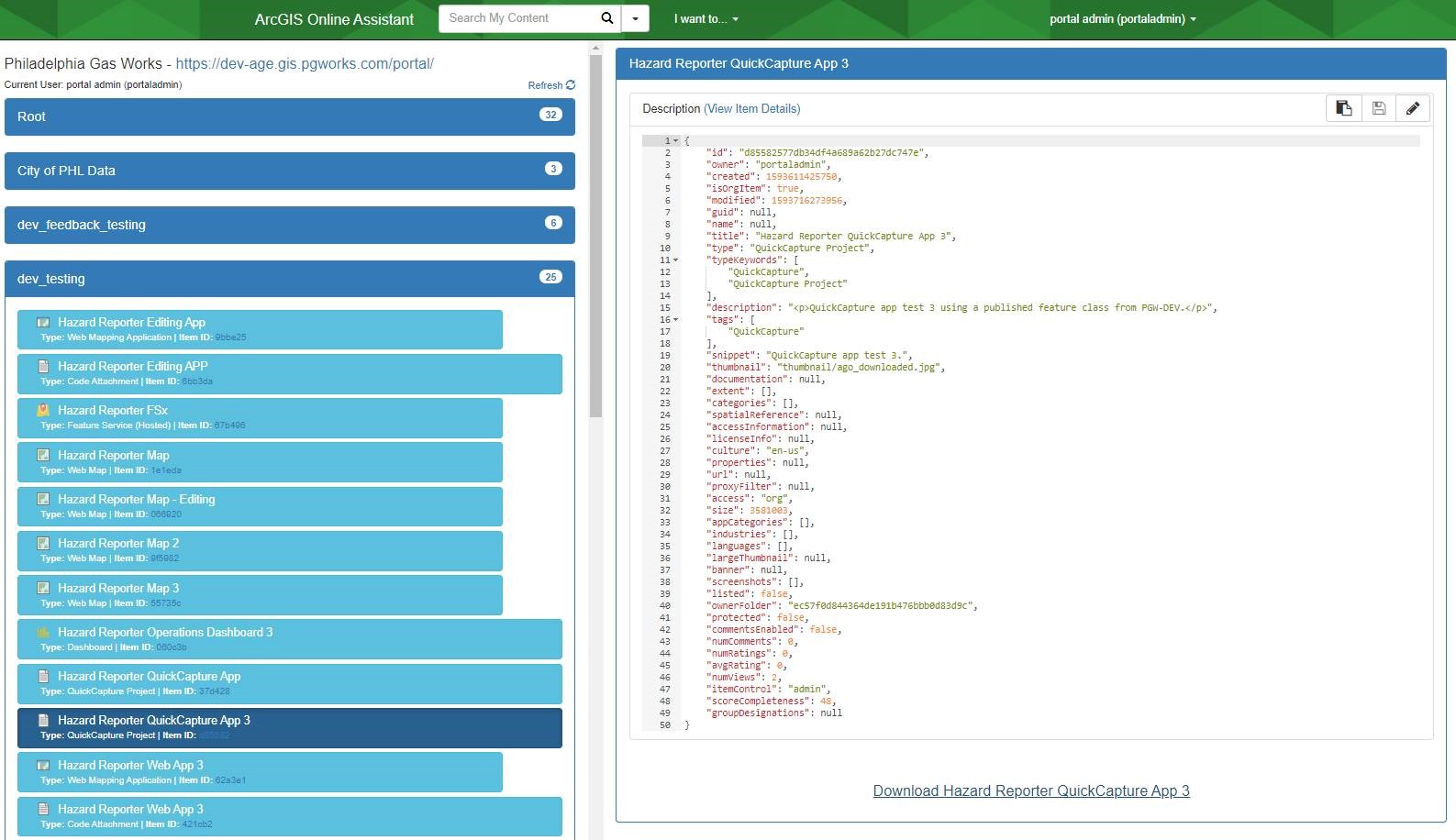
Task: Click the Web App 3 mapping application icon
Action: point(43,765)
